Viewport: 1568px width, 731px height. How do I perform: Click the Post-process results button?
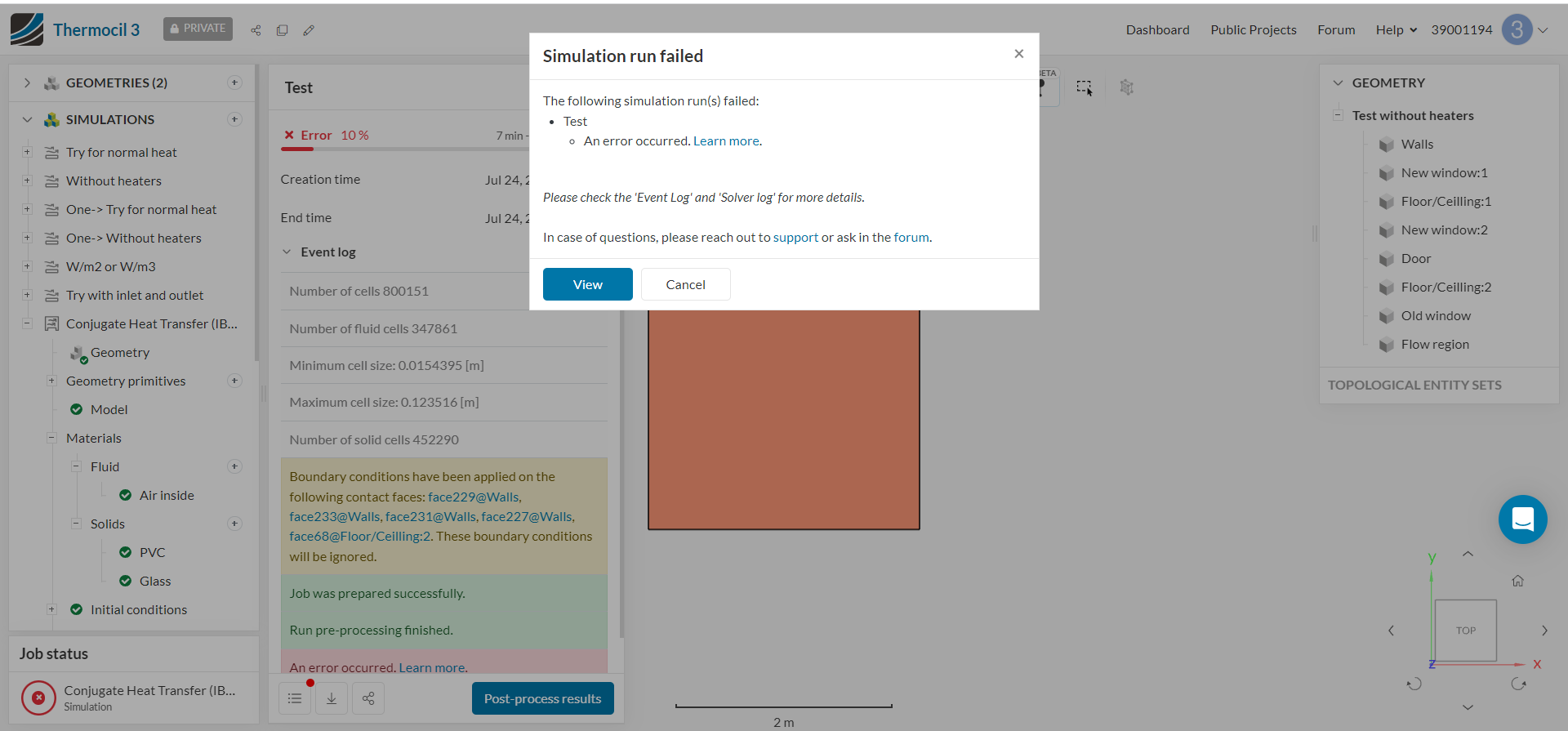click(x=542, y=698)
